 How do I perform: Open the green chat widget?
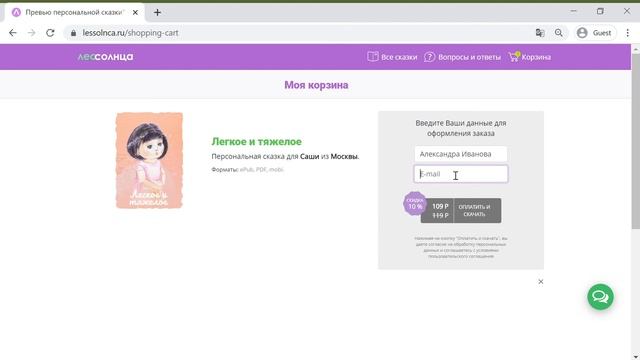click(600, 297)
